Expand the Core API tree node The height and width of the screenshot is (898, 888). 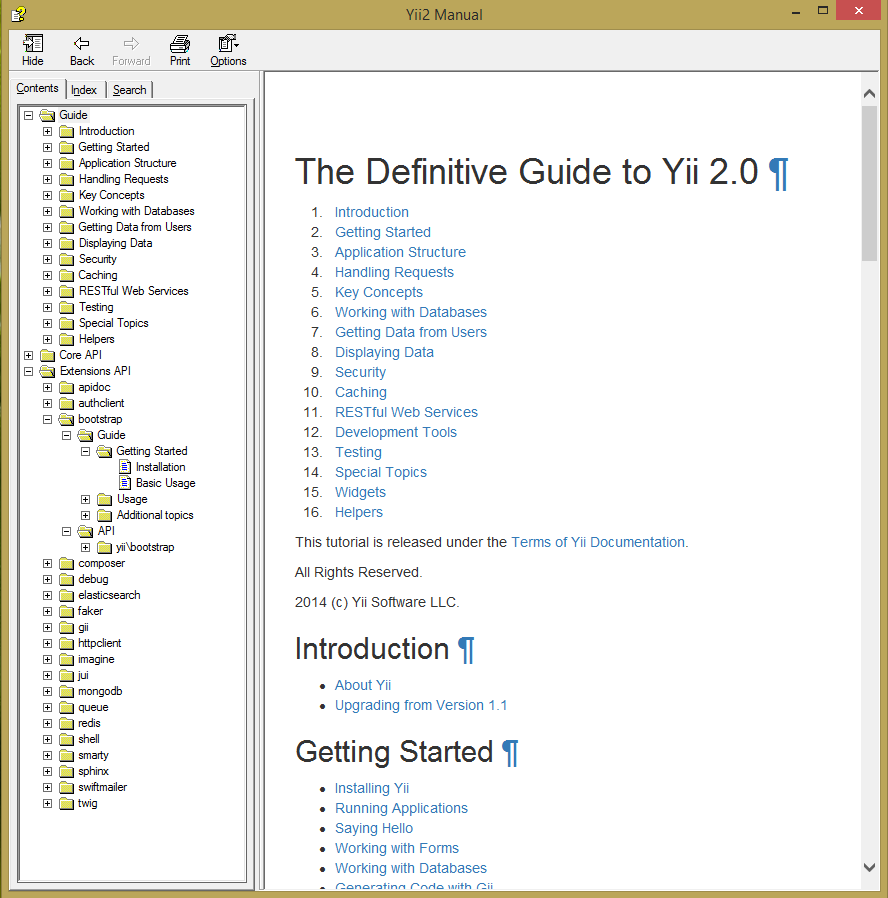tap(28, 355)
